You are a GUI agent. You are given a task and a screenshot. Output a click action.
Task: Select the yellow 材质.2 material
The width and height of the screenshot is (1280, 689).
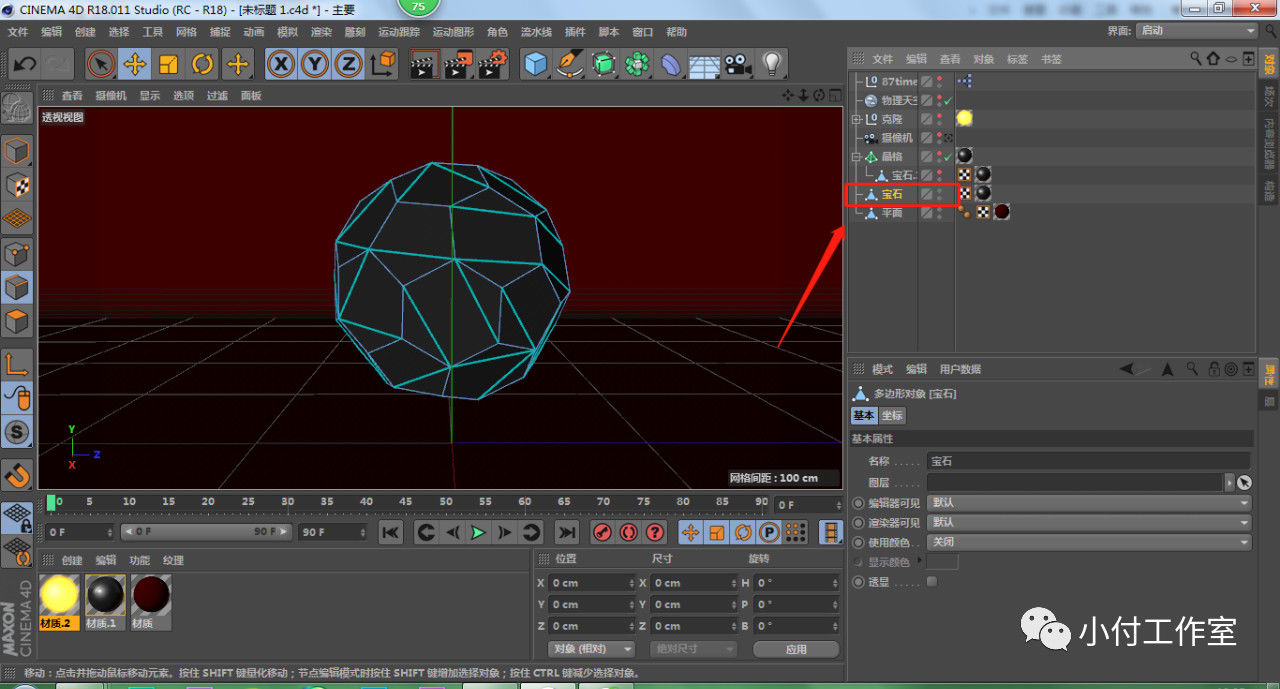[59, 601]
